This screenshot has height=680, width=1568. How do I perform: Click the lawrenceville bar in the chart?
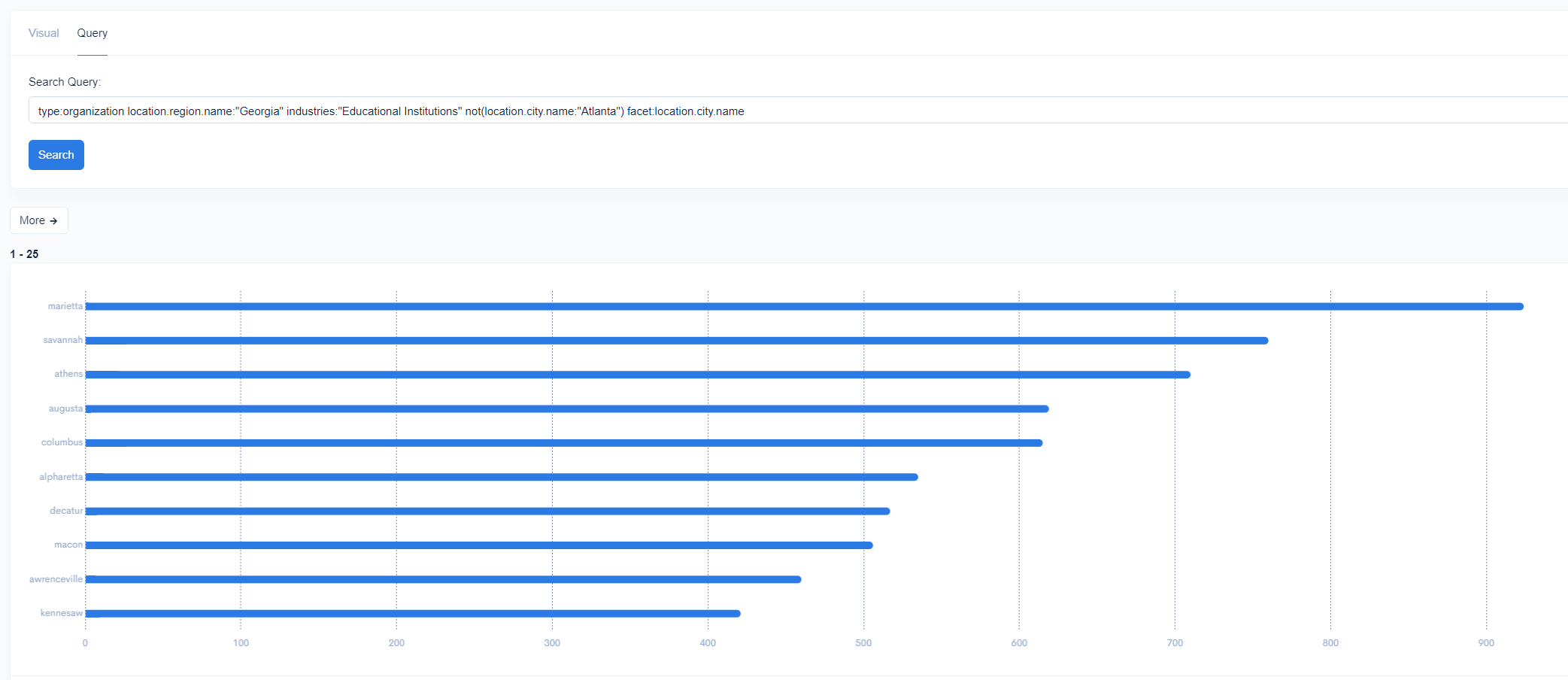[443, 579]
